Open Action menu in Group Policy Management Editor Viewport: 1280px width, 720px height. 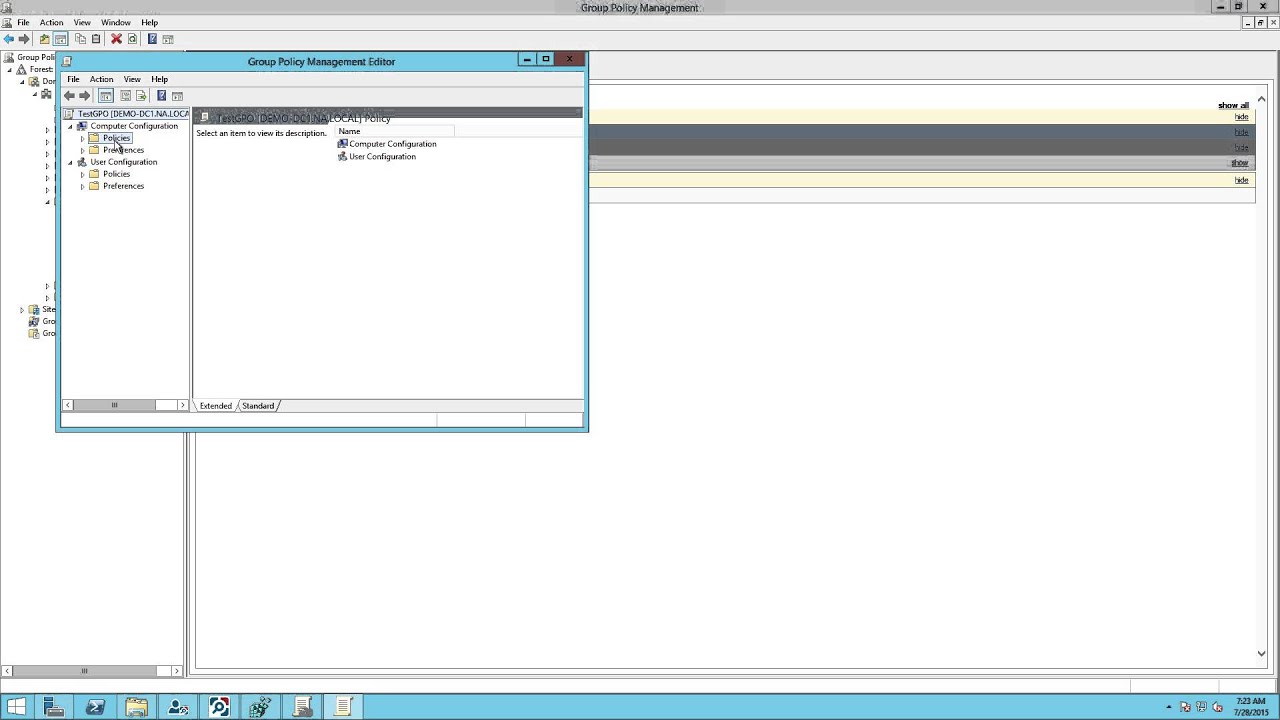(101, 79)
